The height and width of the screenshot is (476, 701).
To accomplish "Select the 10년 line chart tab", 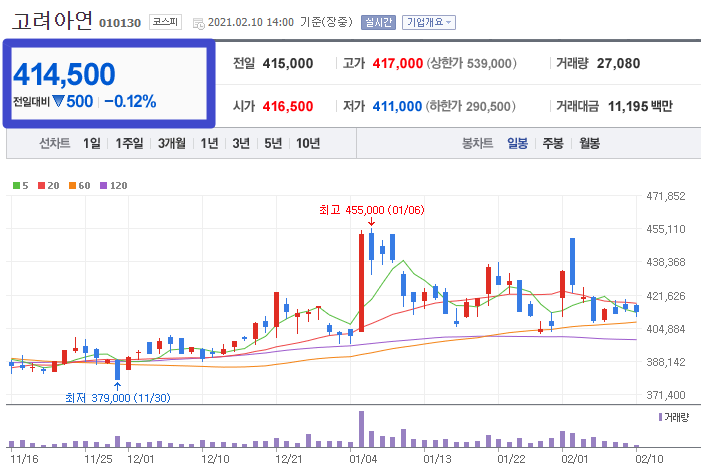I will point(308,143).
